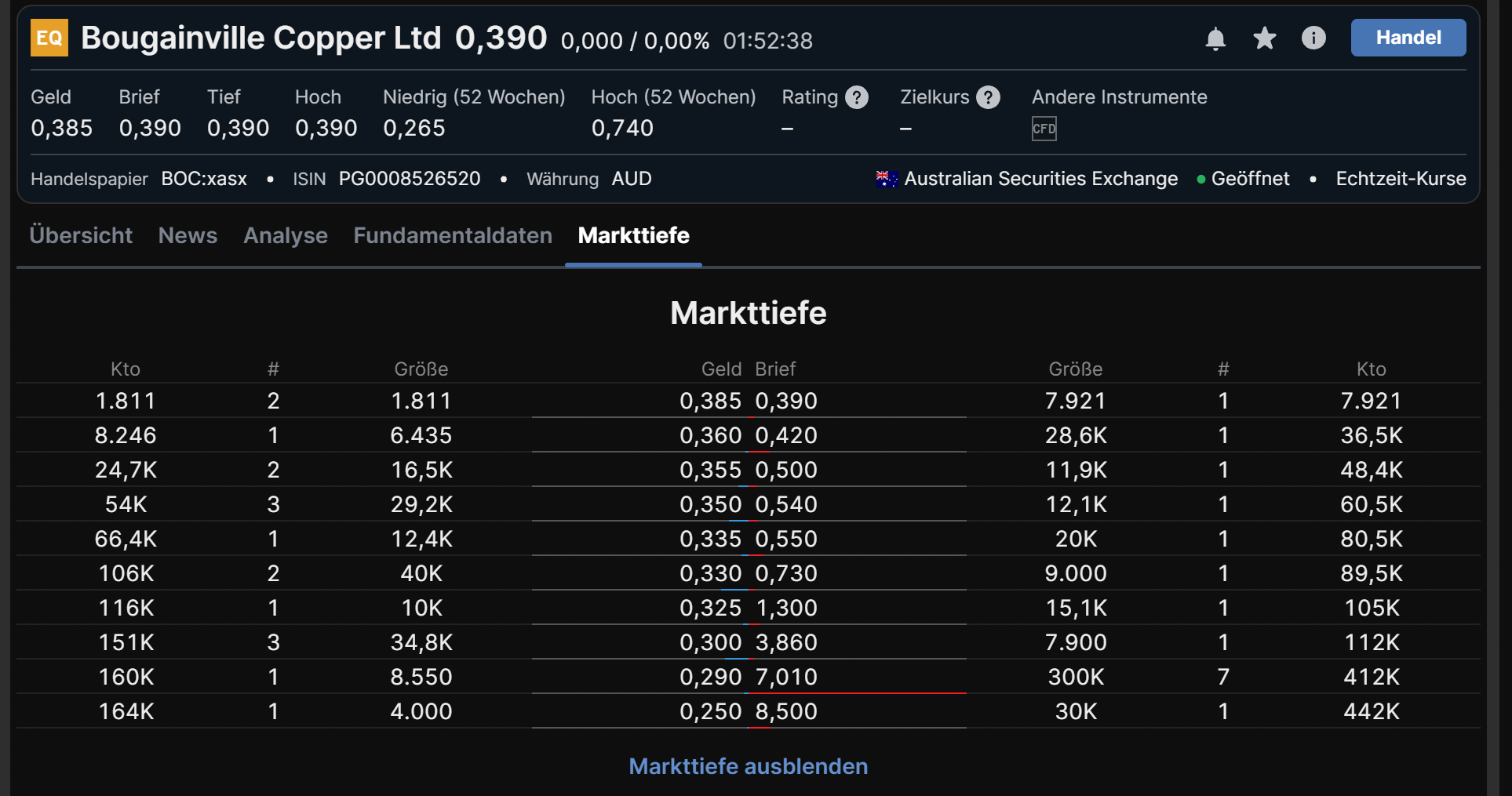
Task: Click the Bougainville Copper Ltd title
Action: point(261,38)
